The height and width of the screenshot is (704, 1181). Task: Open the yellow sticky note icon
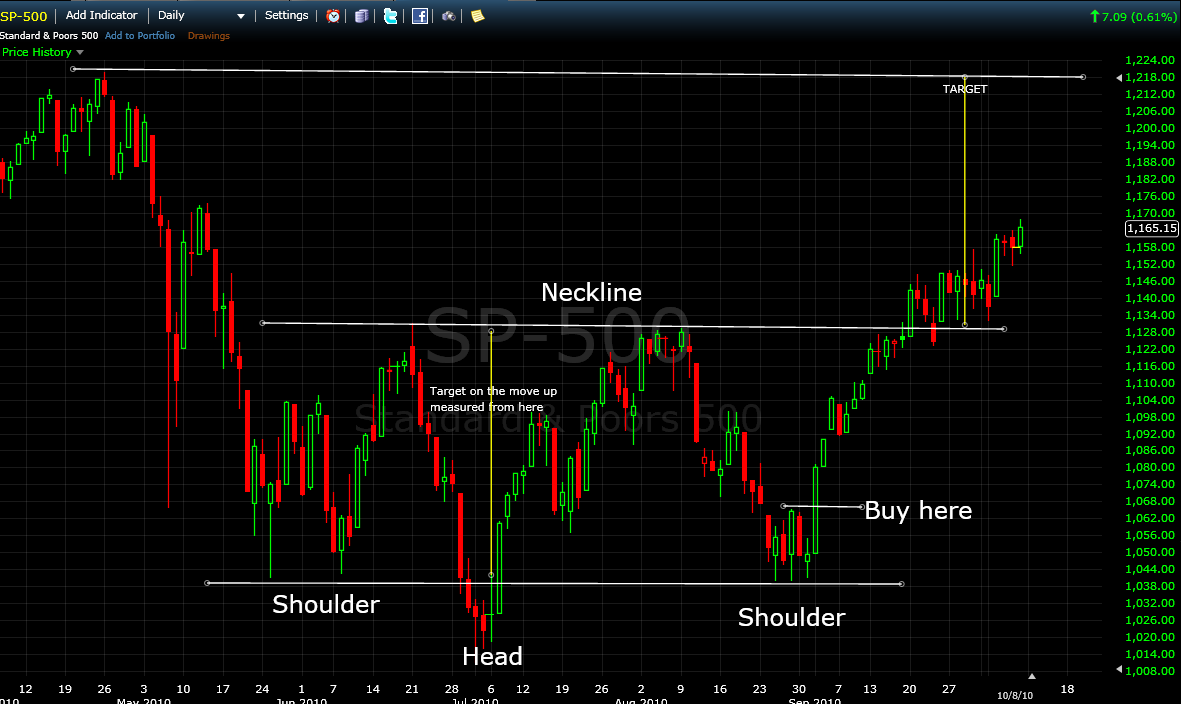[477, 16]
